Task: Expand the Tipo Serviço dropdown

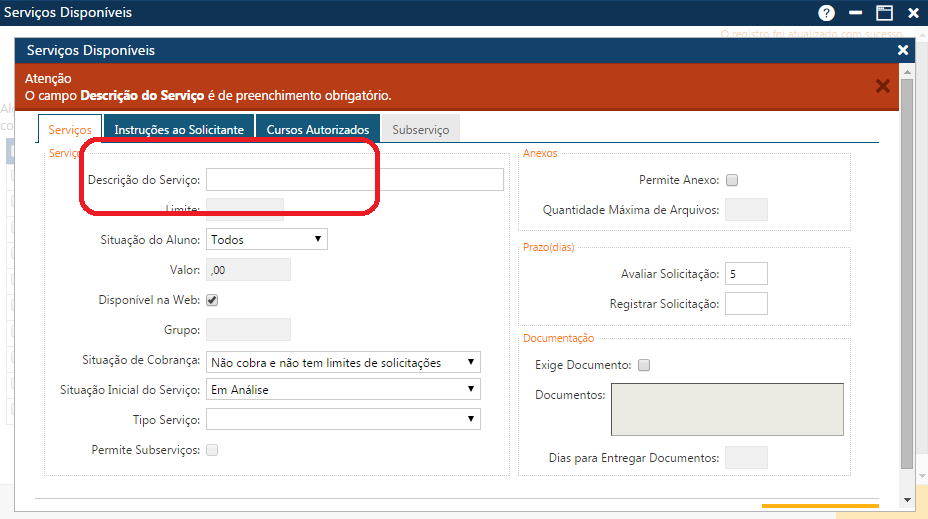Action: pyautogui.click(x=343, y=419)
